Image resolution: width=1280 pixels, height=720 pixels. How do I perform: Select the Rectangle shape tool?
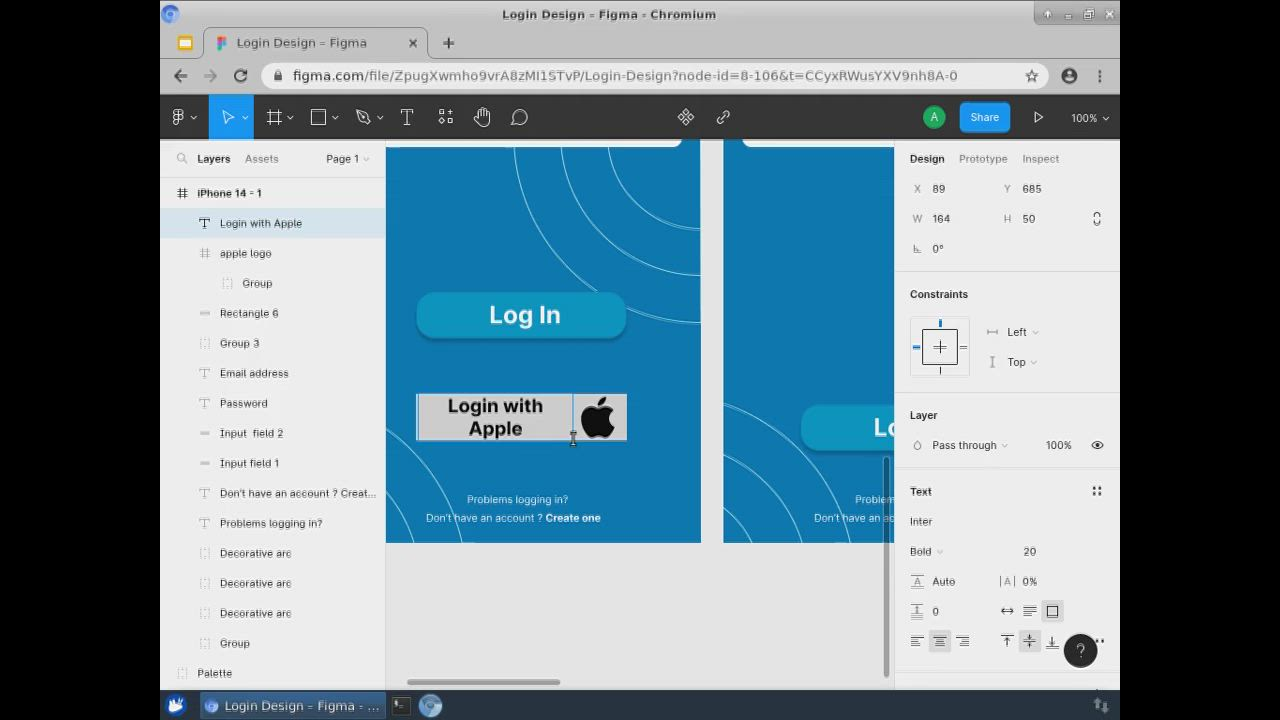(x=318, y=117)
